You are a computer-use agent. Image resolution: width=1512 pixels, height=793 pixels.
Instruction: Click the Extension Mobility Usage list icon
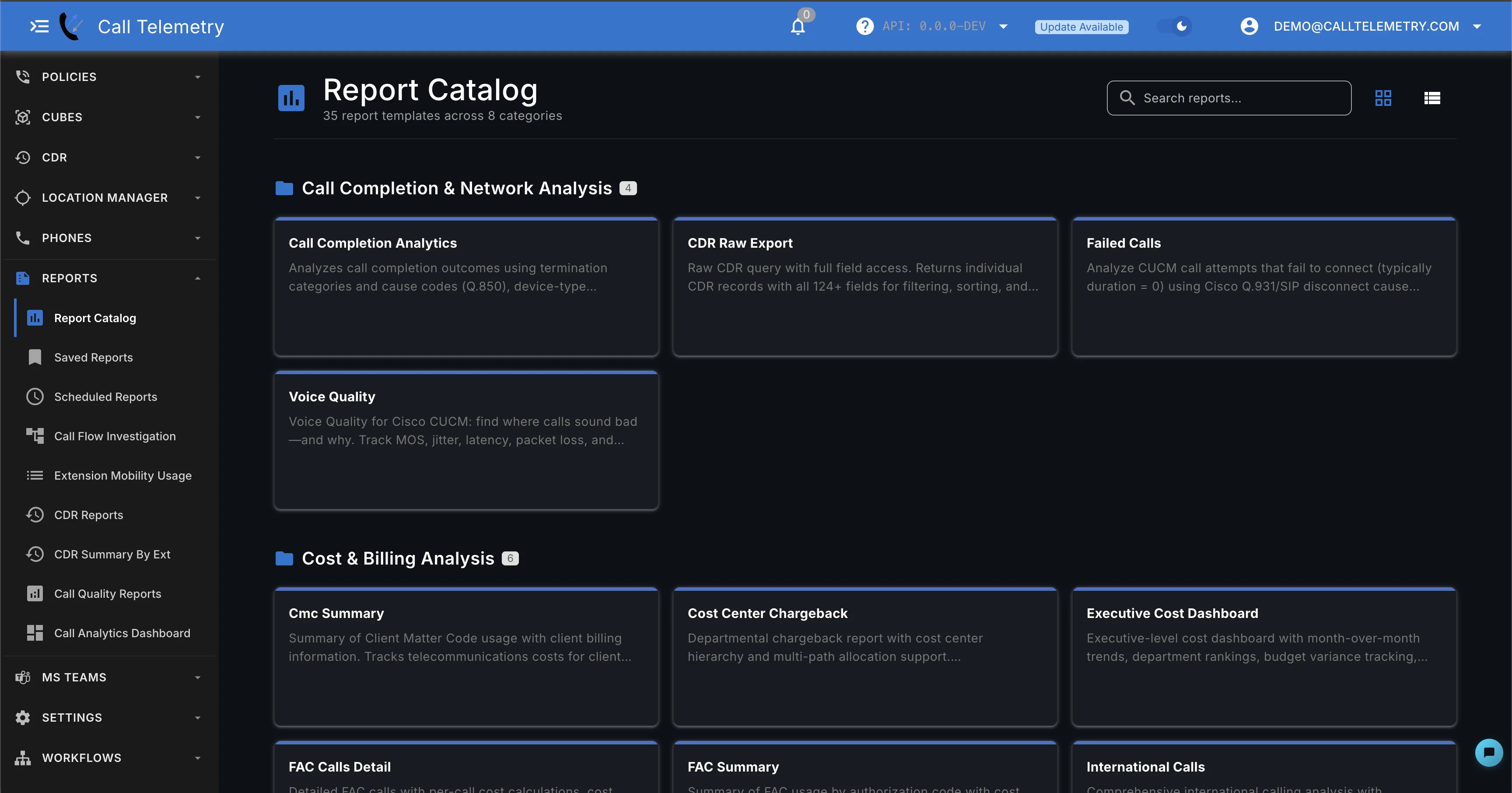(x=35, y=475)
